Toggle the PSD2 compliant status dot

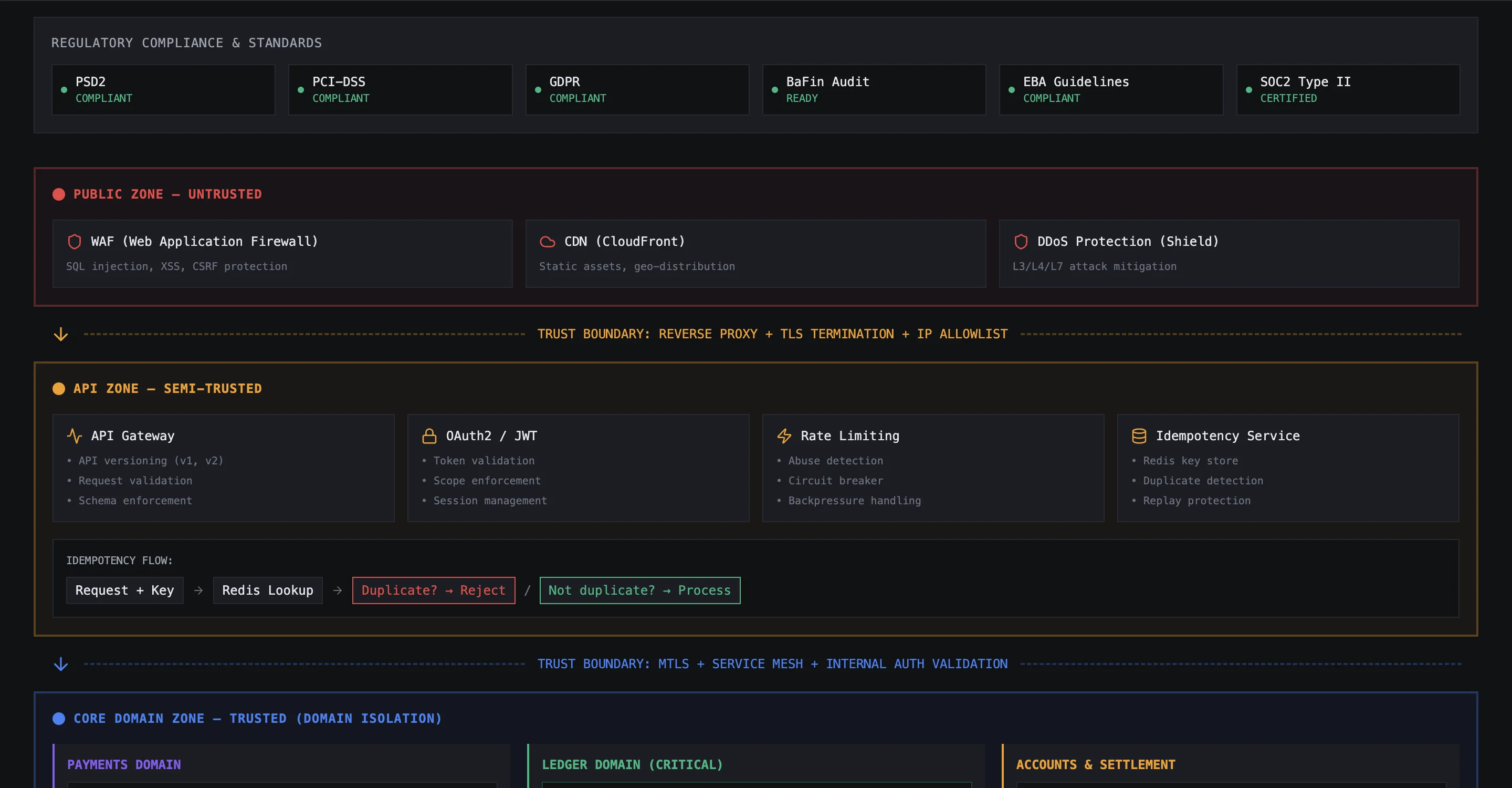64,90
